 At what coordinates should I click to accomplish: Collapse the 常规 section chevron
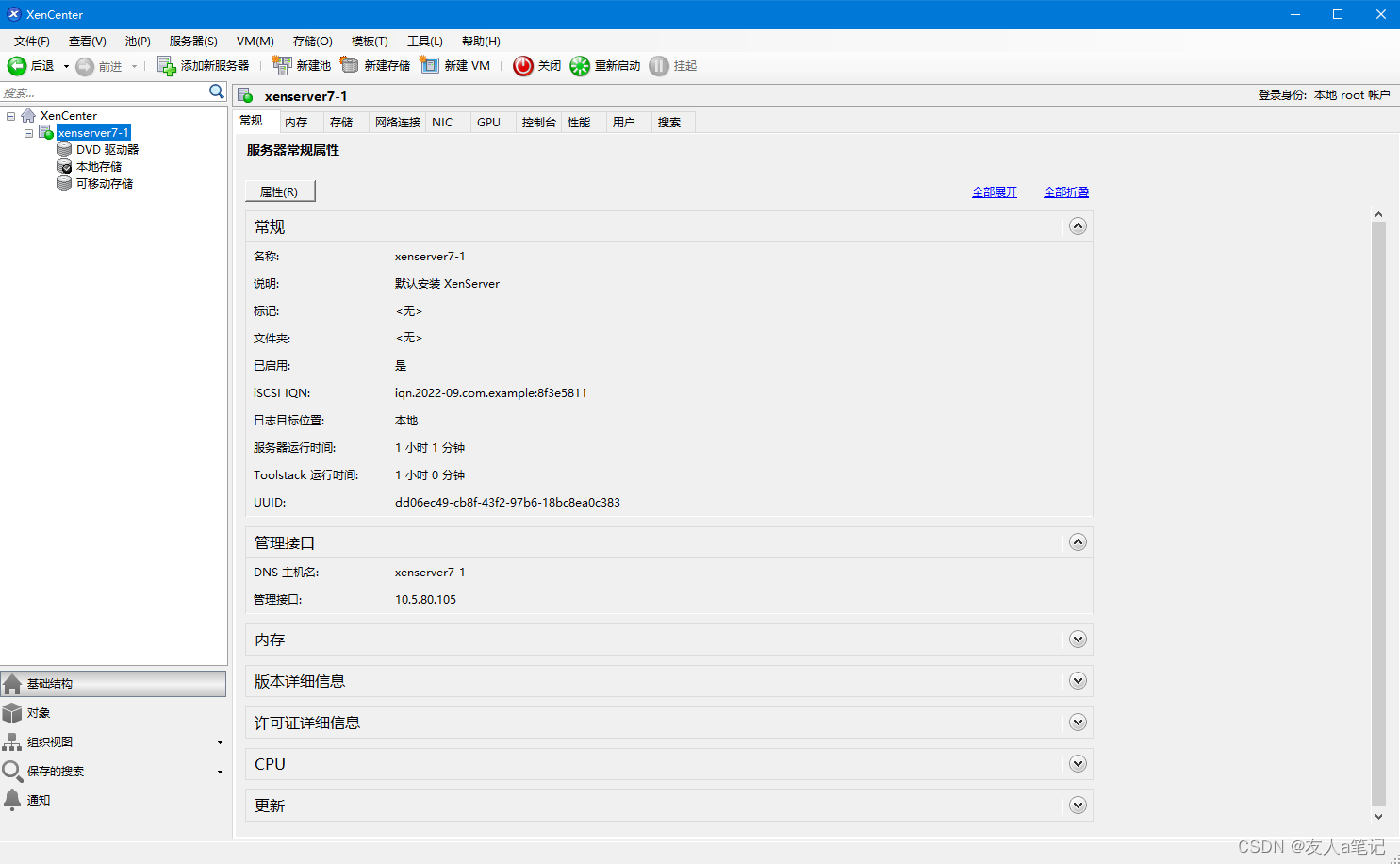(1079, 226)
